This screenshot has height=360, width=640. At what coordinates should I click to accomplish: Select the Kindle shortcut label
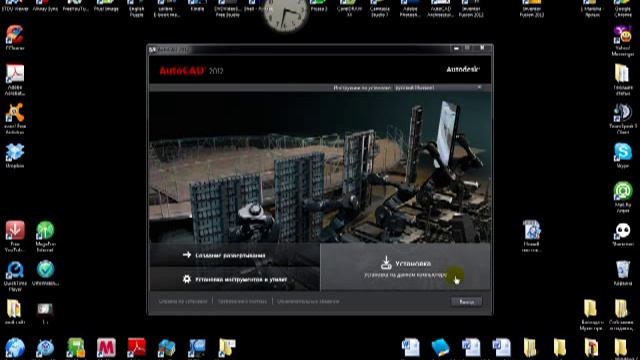click(x=197, y=9)
